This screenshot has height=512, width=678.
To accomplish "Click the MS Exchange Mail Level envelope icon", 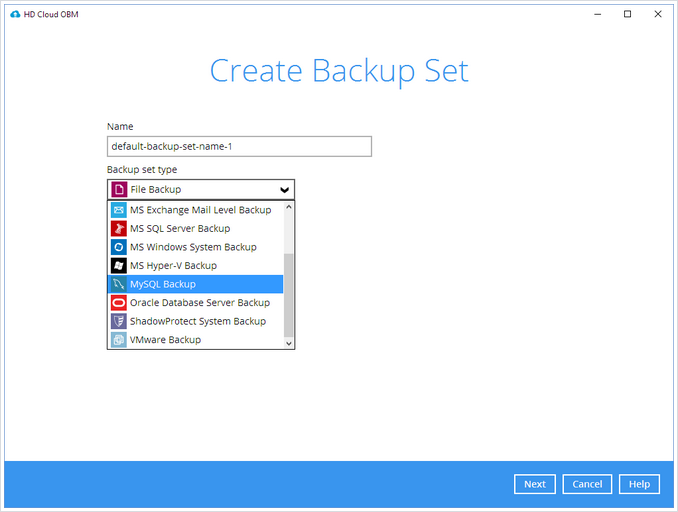I will pyautogui.click(x=118, y=210).
